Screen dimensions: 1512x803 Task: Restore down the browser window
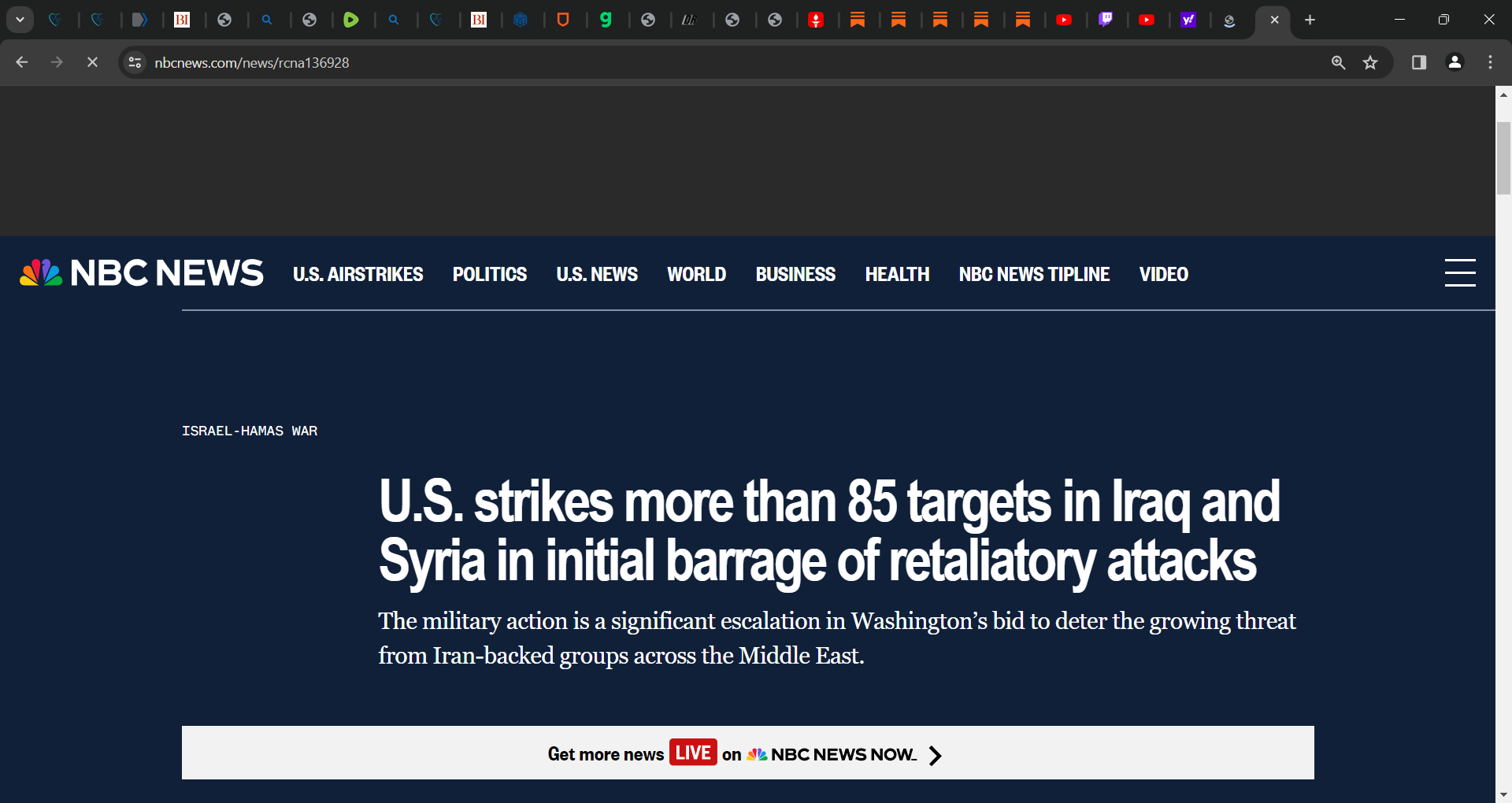click(x=1443, y=20)
